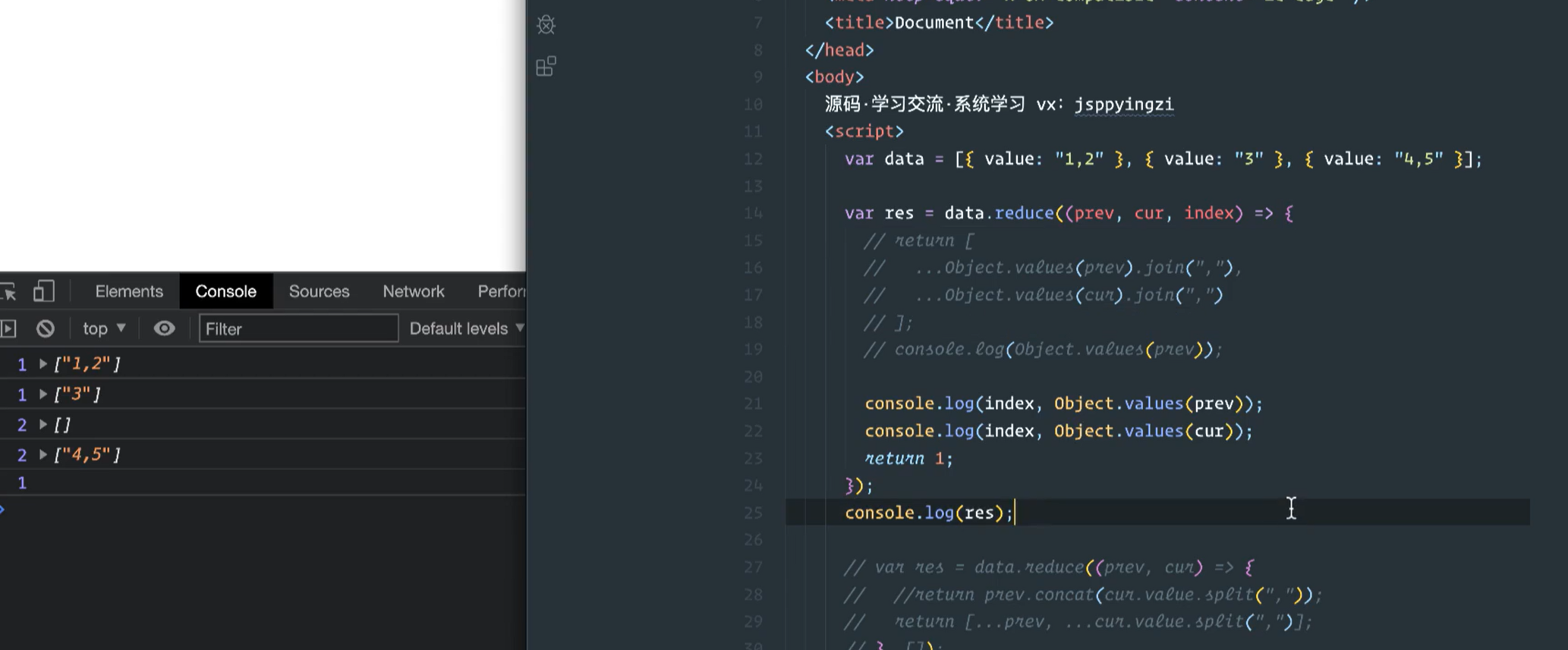The height and width of the screenshot is (650, 1568).
Task: Expand the ["3"] array log entry
Action: click(x=43, y=394)
